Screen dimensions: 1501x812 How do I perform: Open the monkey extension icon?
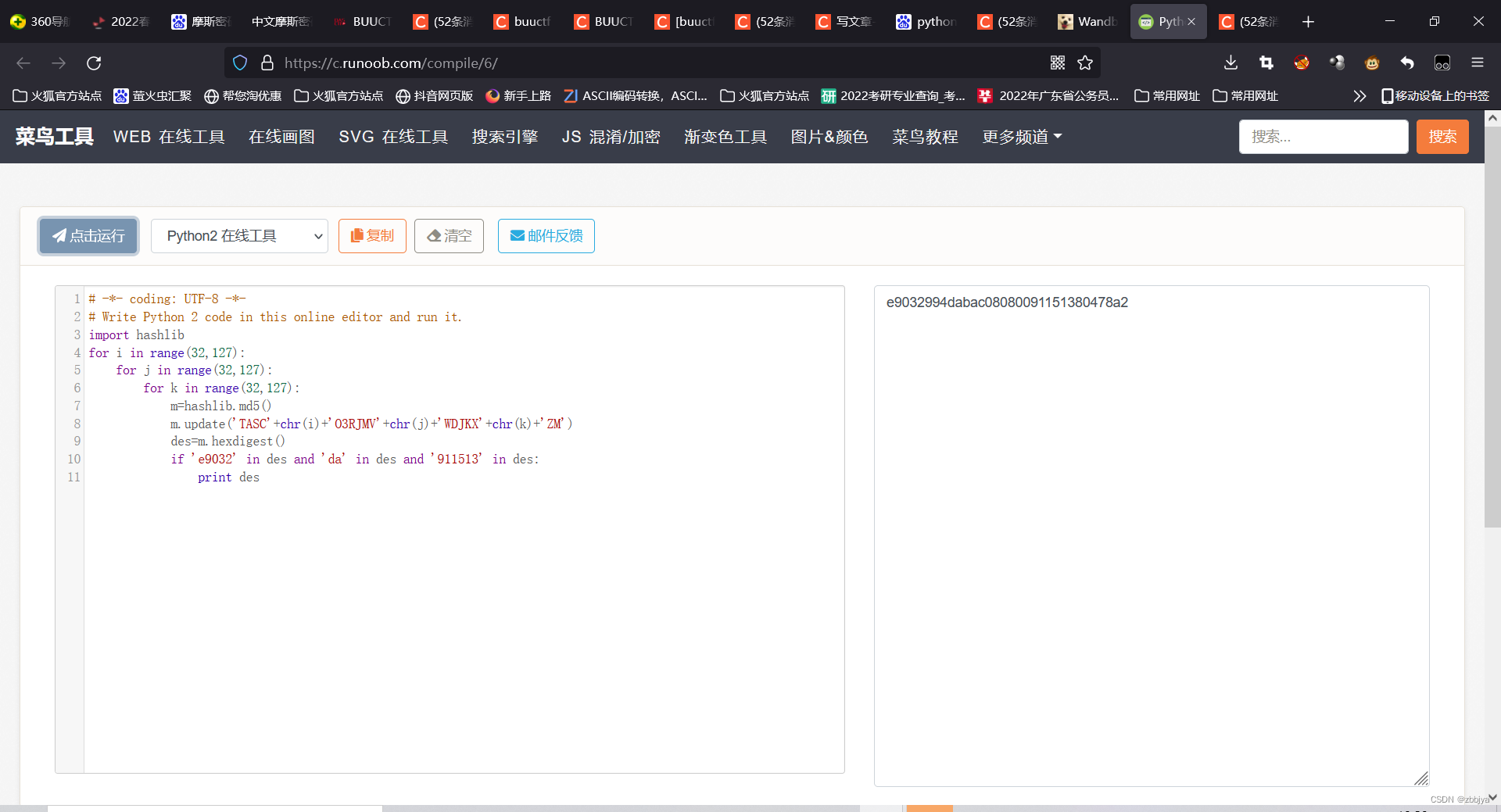pos(1372,63)
